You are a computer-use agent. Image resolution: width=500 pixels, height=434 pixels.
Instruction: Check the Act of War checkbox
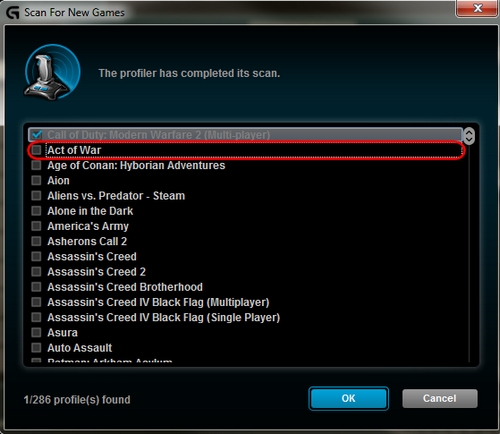[36, 150]
